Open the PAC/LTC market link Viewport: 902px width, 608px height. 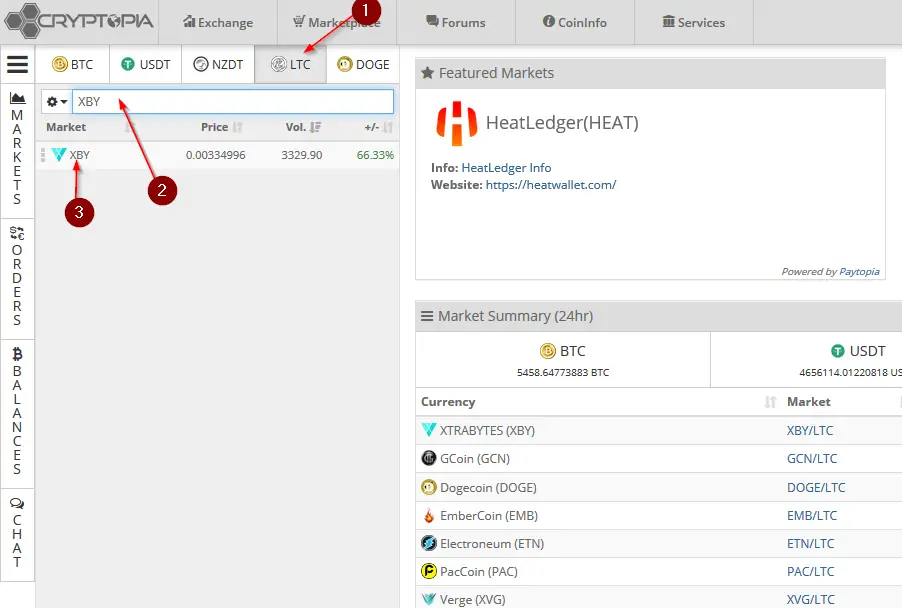[x=810, y=572]
